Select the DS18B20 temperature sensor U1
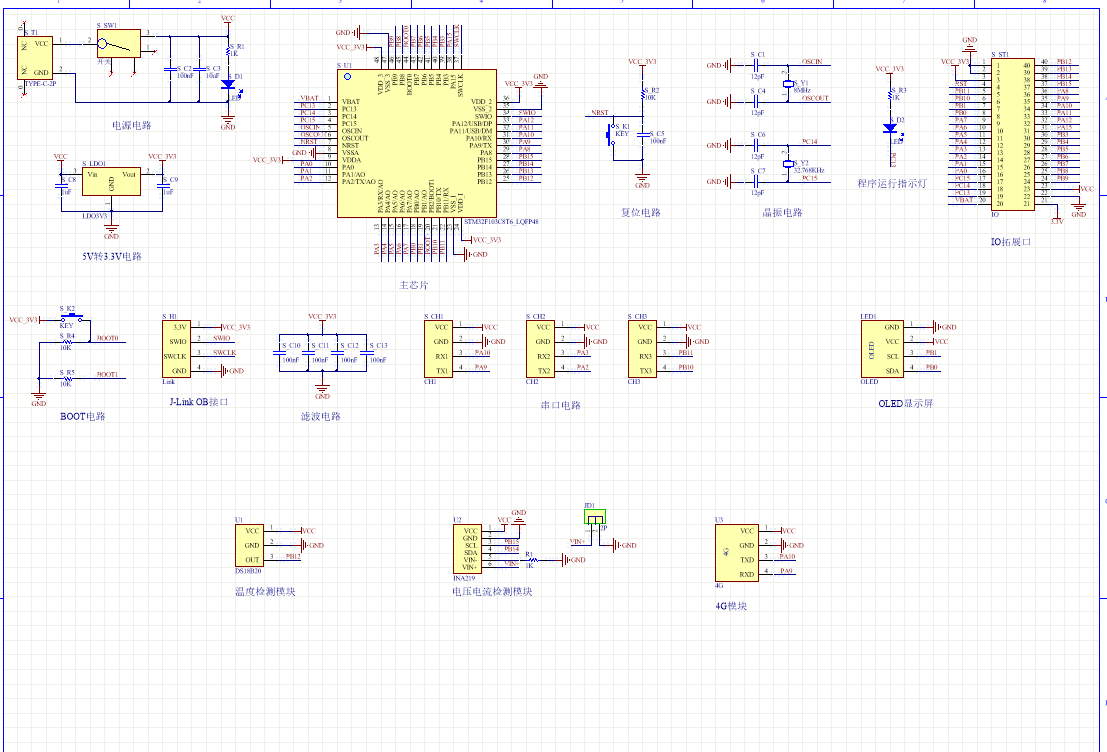This screenshot has height=752, width=1107. point(249,545)
